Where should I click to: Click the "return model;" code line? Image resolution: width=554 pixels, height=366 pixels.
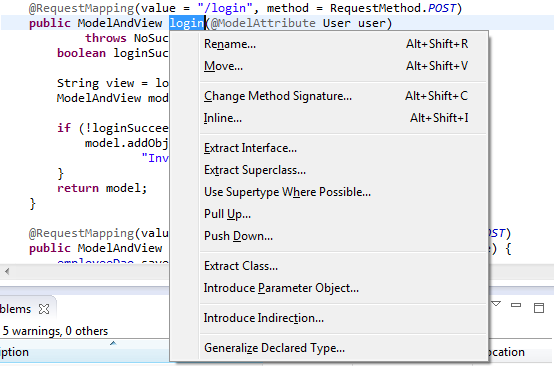click(x=102, y=188)
